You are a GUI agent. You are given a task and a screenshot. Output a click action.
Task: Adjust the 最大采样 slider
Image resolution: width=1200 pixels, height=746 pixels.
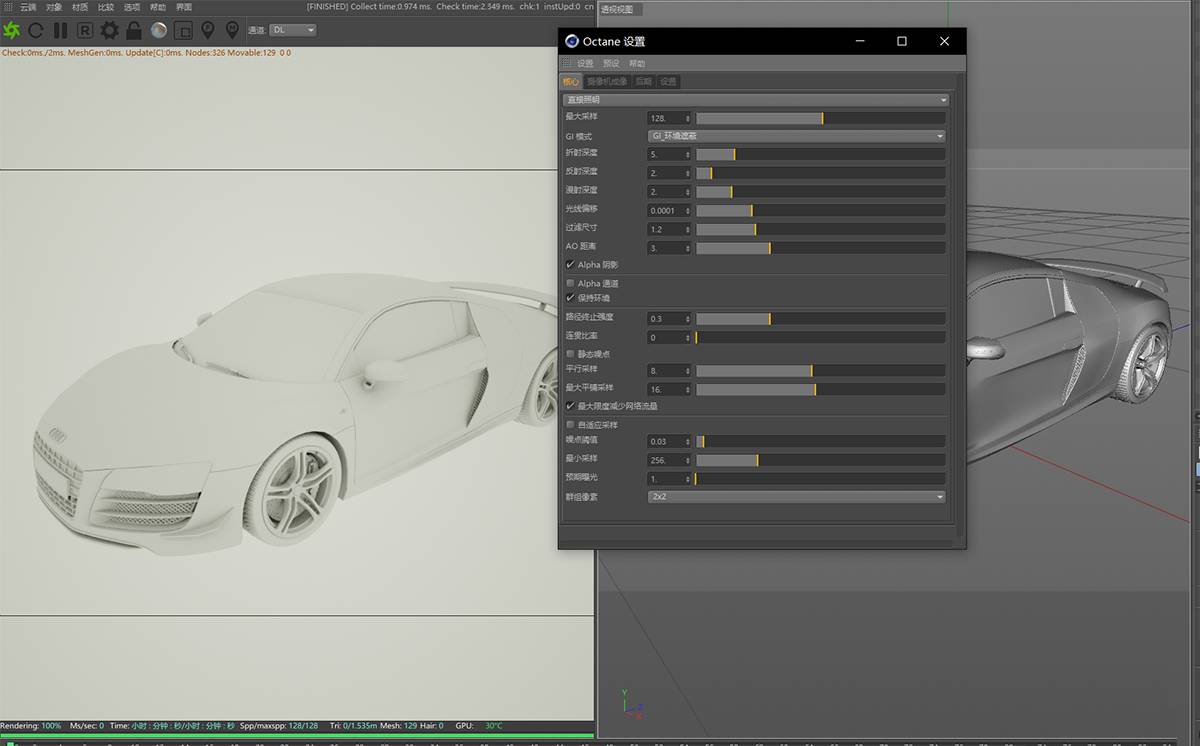821,118
